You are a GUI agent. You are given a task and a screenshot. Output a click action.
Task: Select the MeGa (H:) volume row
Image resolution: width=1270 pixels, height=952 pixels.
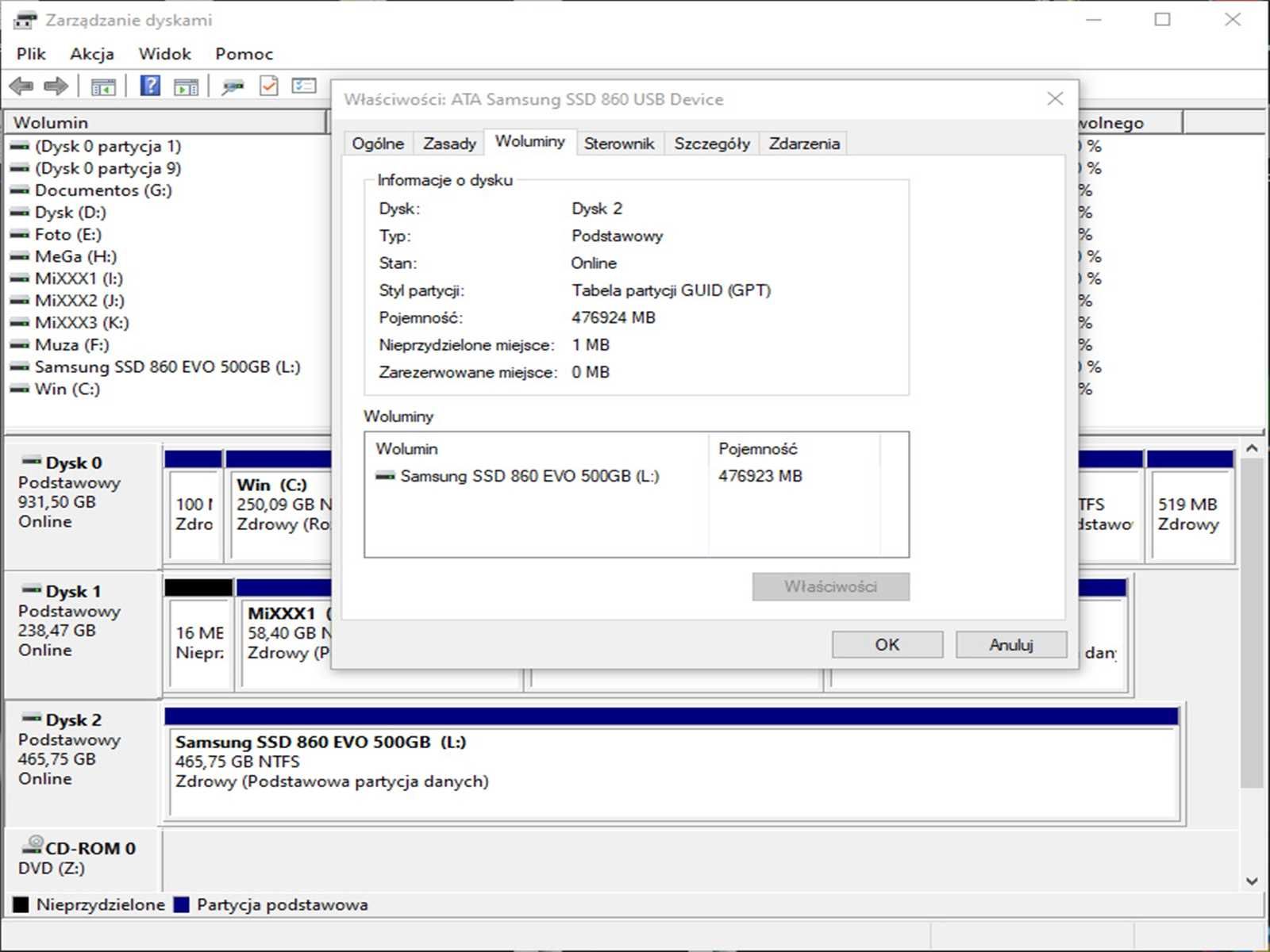[75, 256]
